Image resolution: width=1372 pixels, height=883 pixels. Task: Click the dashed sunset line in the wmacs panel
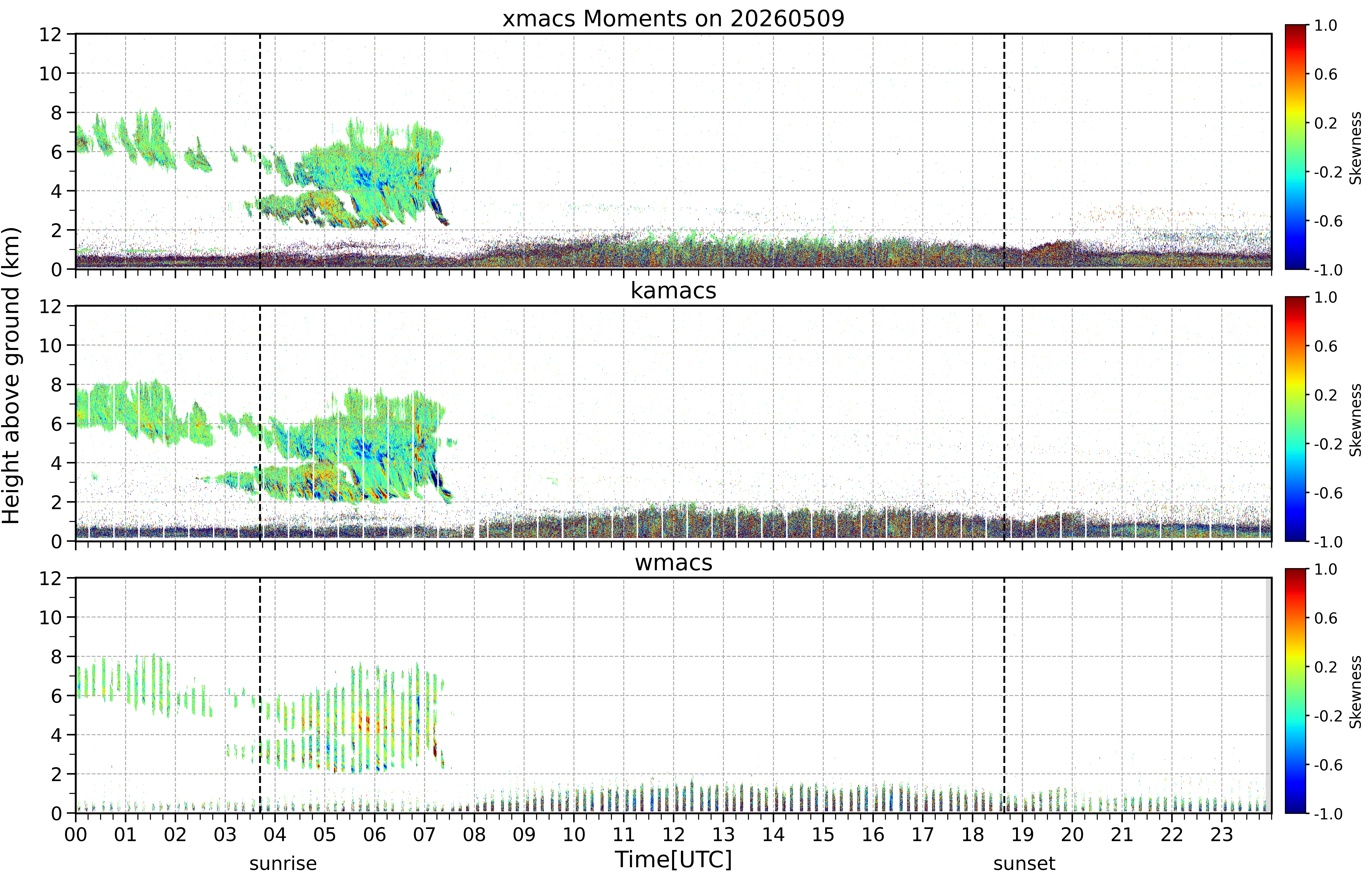(x=1004, y=696)
